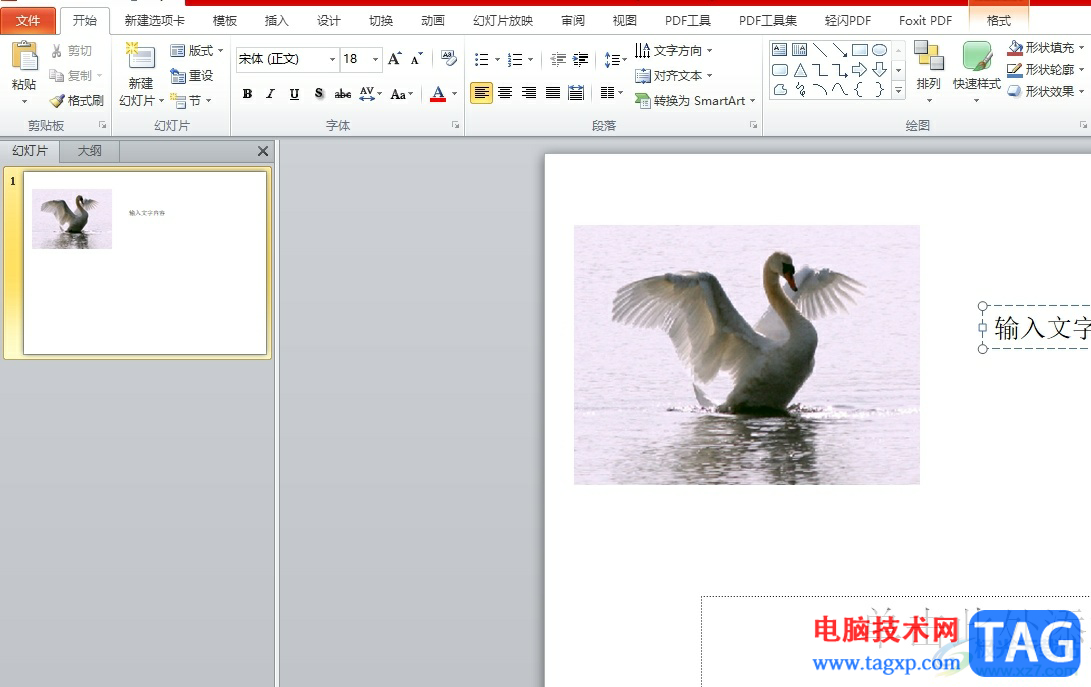The height and width of the screenshot is (687, 1091).
Task: Toggle bold formatting
Action: click(x=247, y=93)
